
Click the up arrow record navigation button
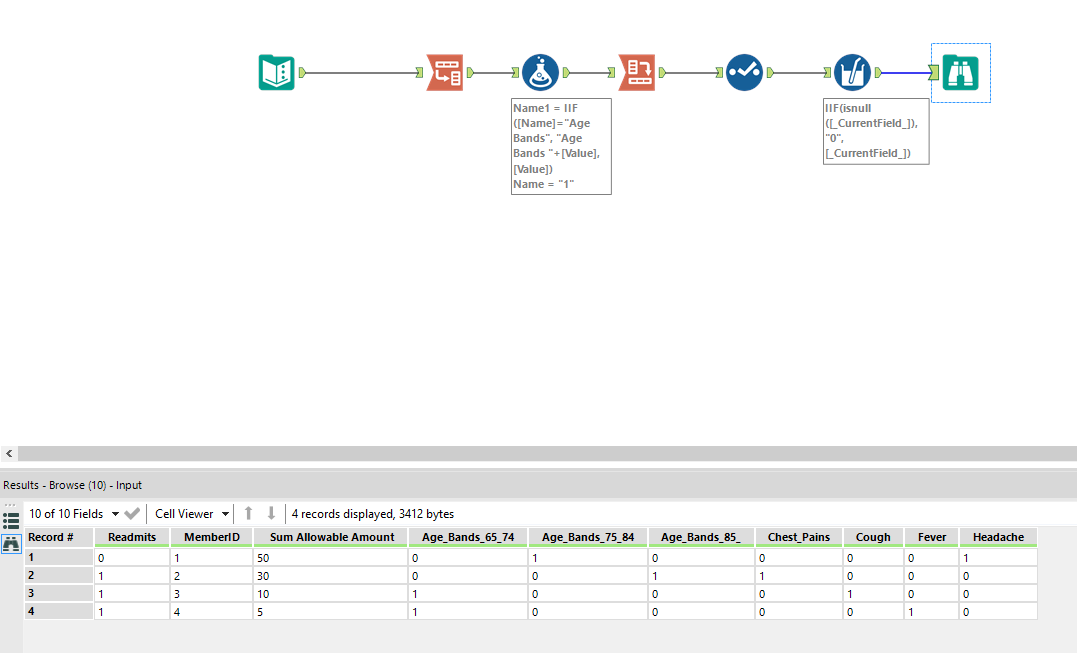(248, 513)
